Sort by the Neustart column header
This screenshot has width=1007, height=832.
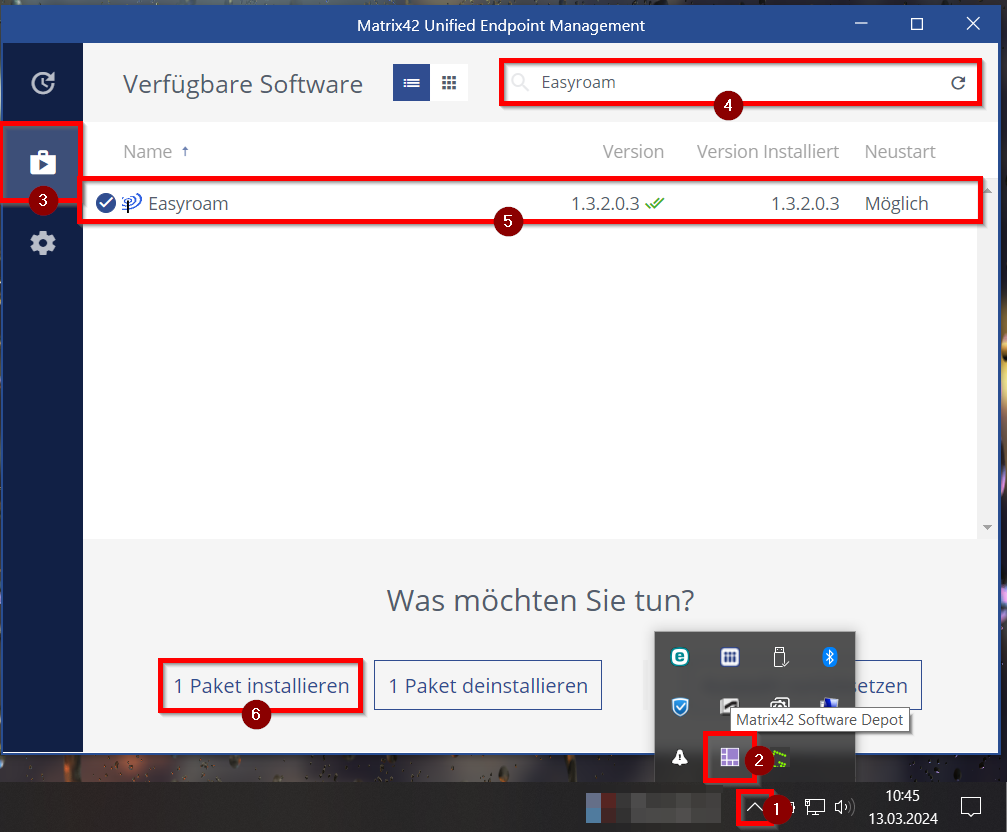tap(900, 152)
